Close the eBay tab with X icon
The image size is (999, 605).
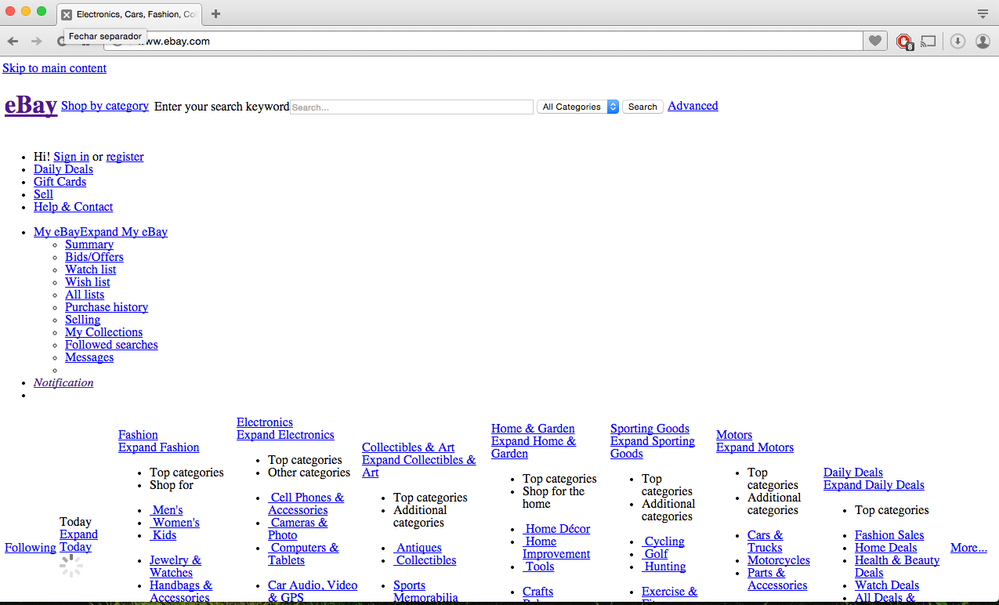(x=67, y=14)
